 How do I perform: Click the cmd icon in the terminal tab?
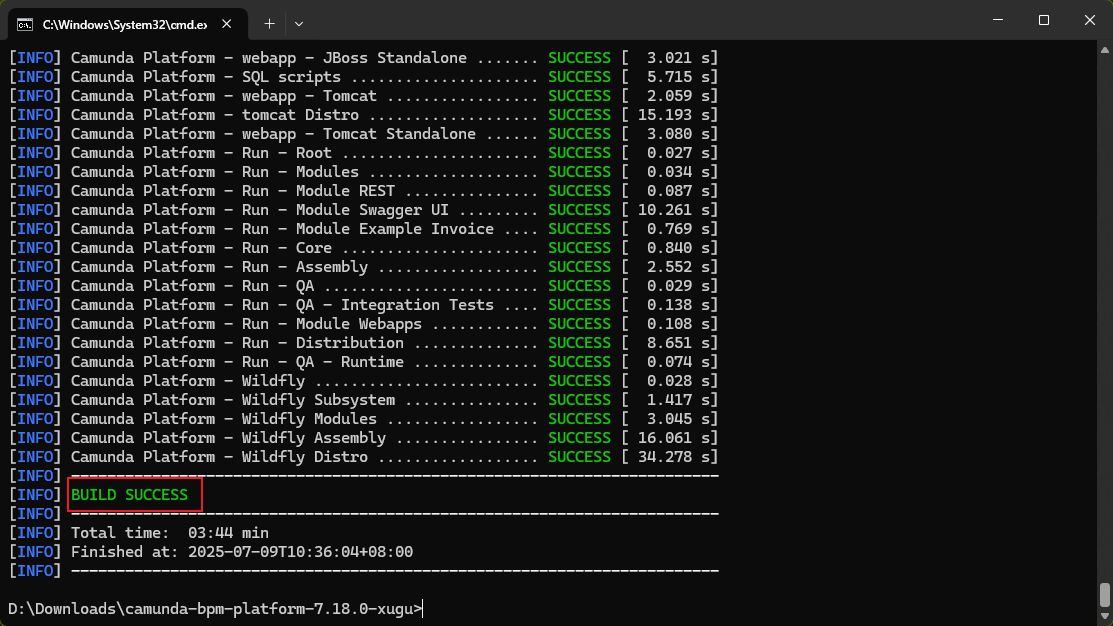25,22
